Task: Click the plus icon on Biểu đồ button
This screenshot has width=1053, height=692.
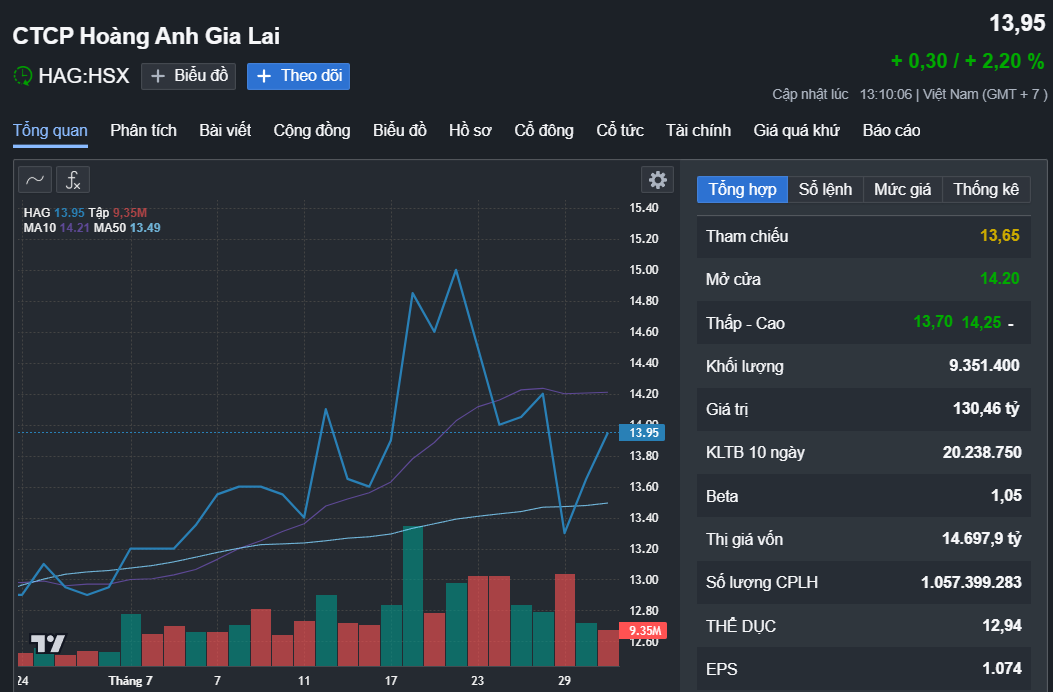Action: [158, 76]
